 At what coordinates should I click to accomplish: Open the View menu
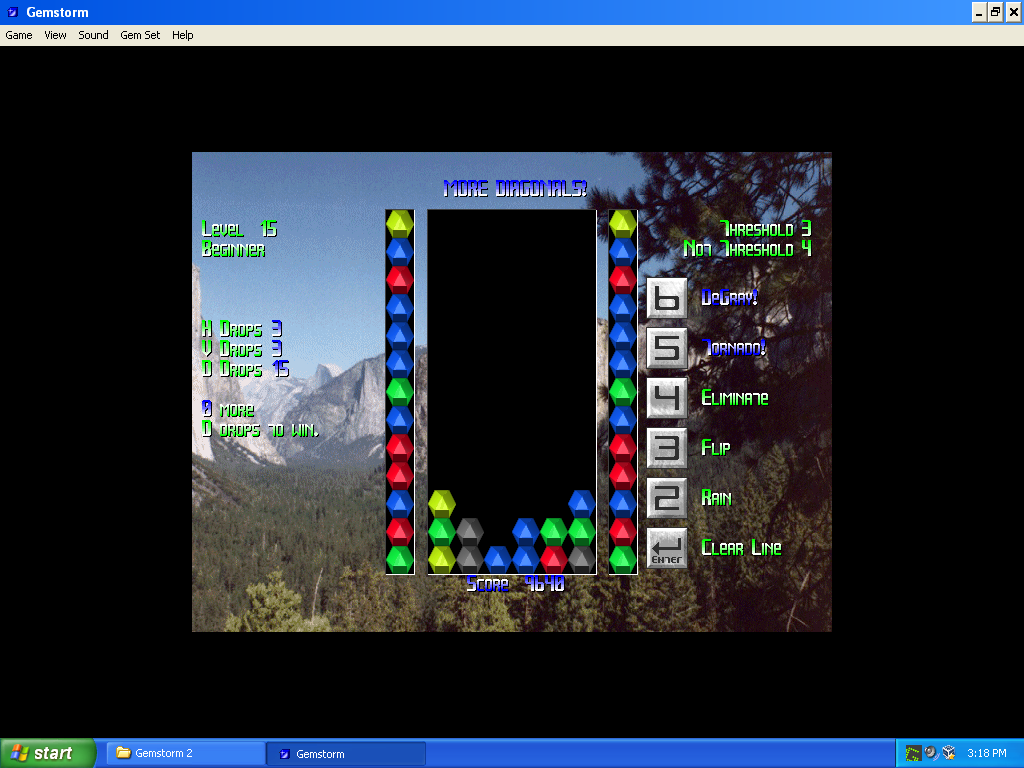click(x=55, y=35)
